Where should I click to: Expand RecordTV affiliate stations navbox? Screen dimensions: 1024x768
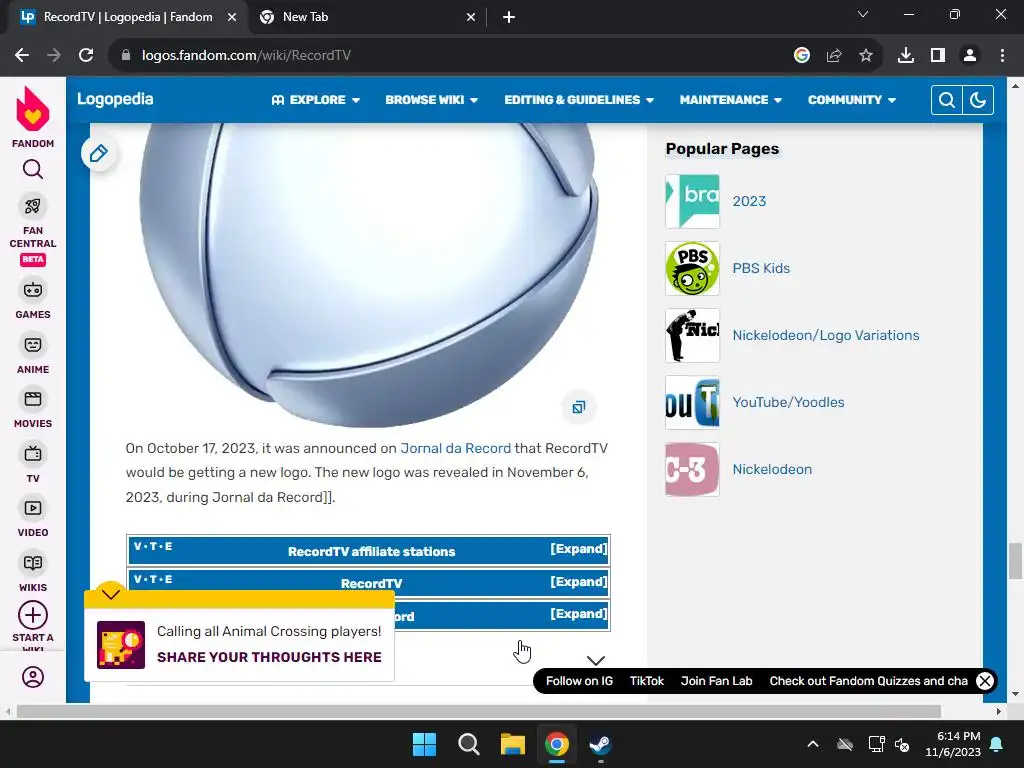pos(579,549)
